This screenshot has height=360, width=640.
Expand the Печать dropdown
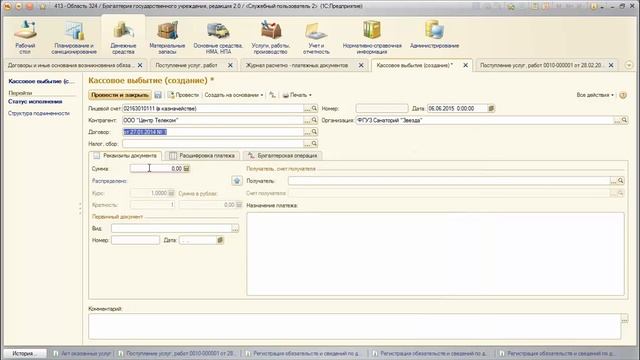coord(297,95)
